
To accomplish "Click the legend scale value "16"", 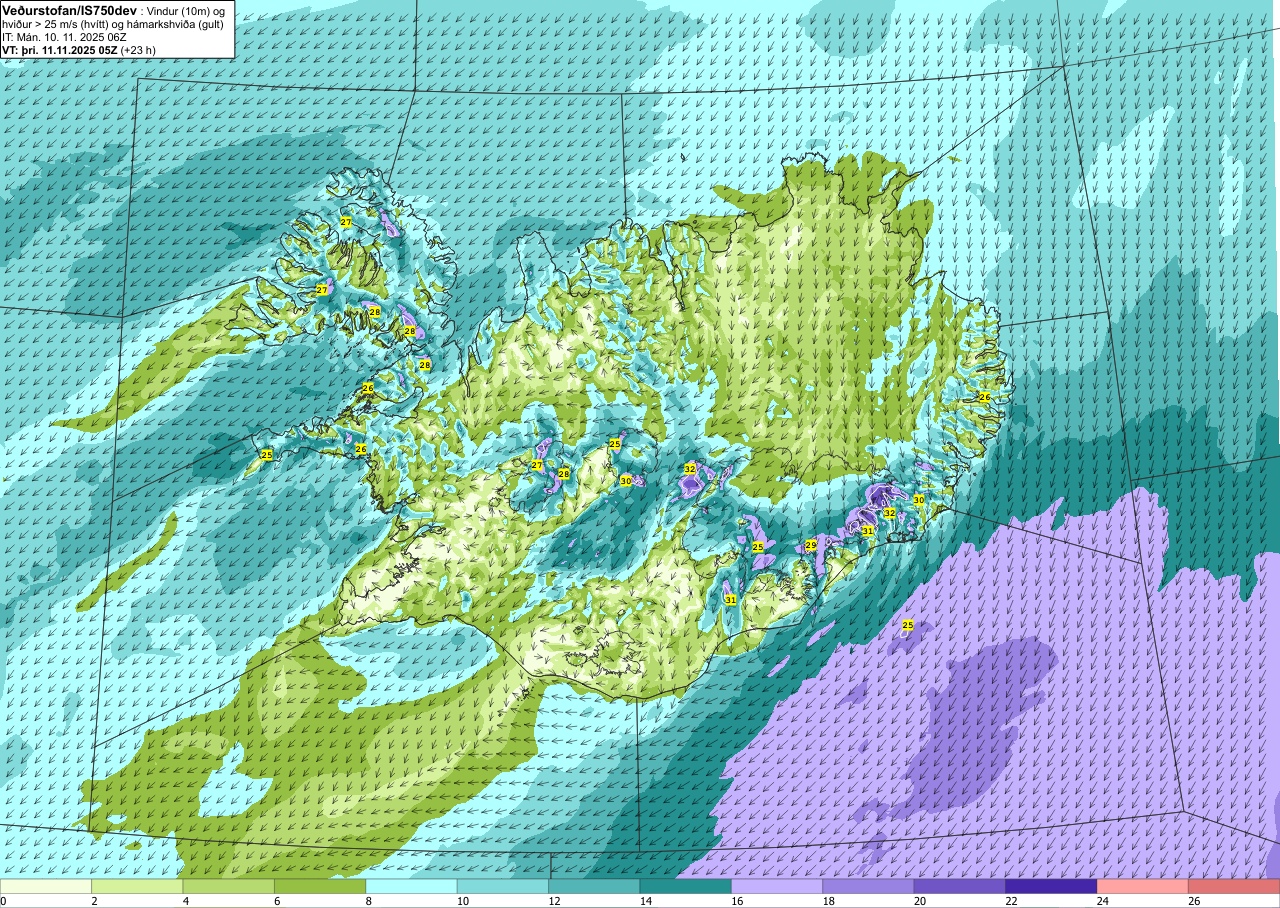I will 738,901.
